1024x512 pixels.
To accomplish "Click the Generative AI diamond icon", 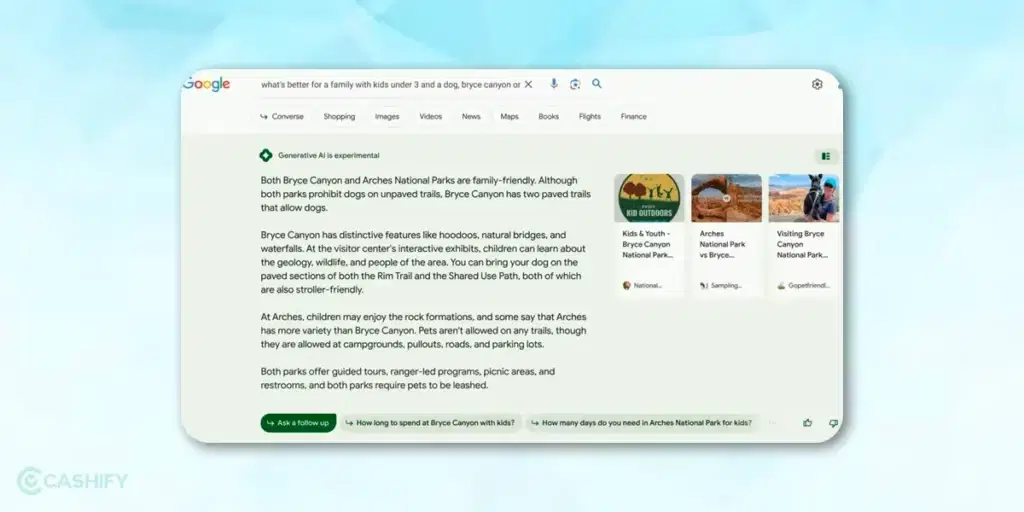I will pos(266,155).
